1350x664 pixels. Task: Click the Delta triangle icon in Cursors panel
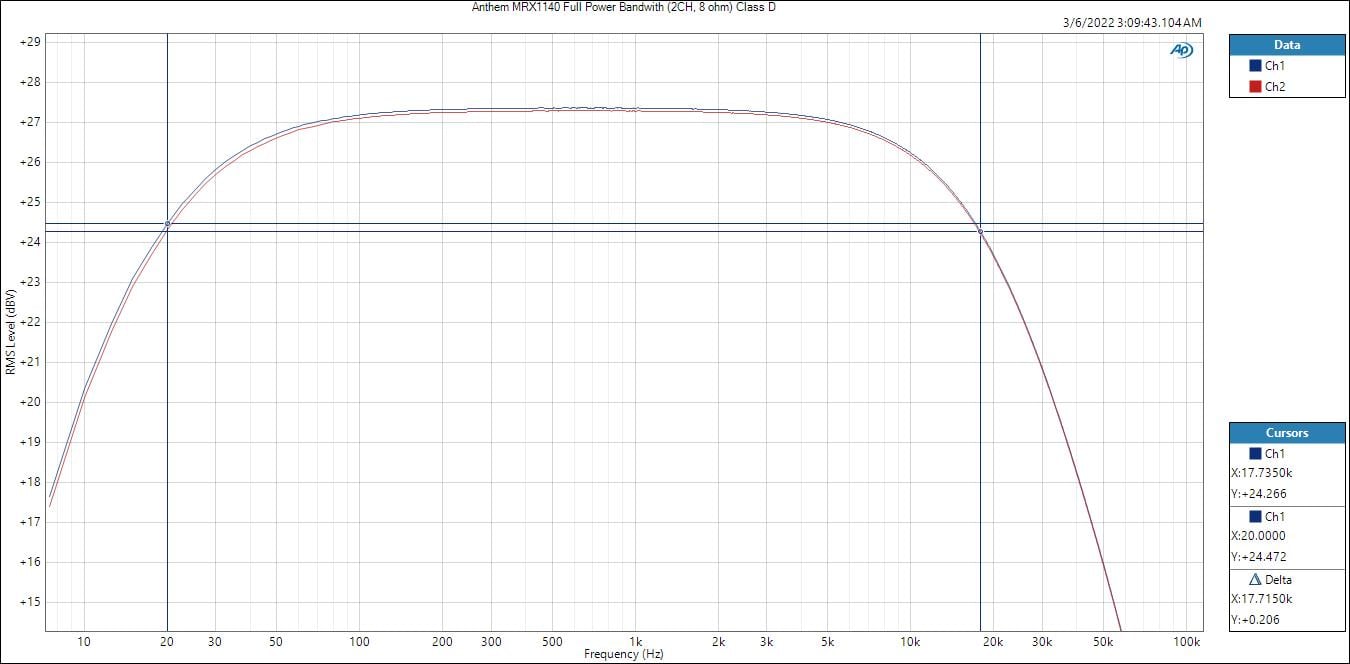(1255, 580)
